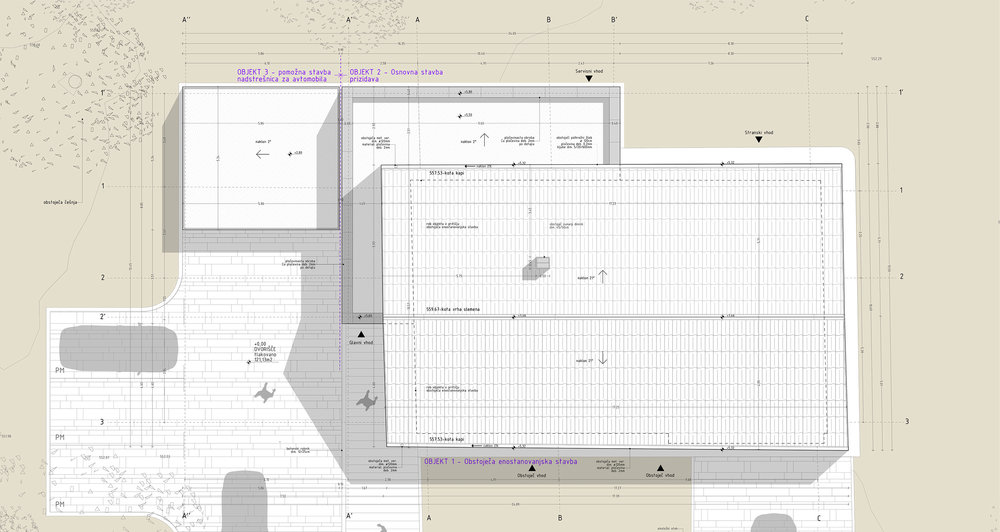
Task: Click the 559.63-kota vrha slemena ridge label
Action: click(x=454, y=309)
